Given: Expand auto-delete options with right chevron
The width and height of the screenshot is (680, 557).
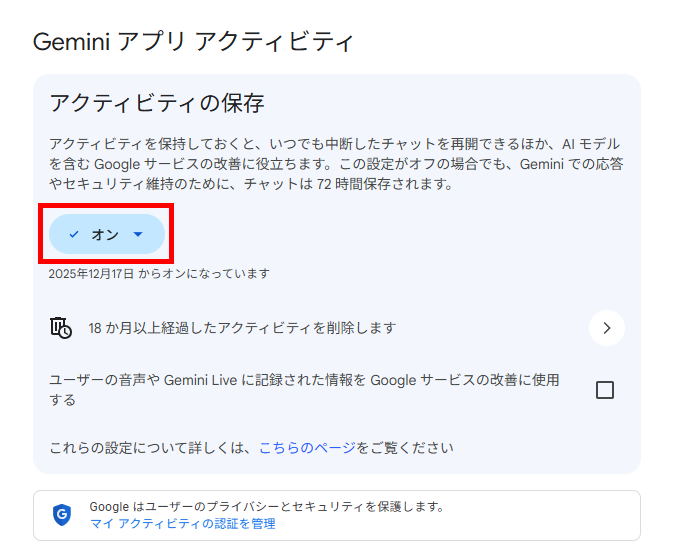Looking at the screenshot, I should click(x=606, y=327).
